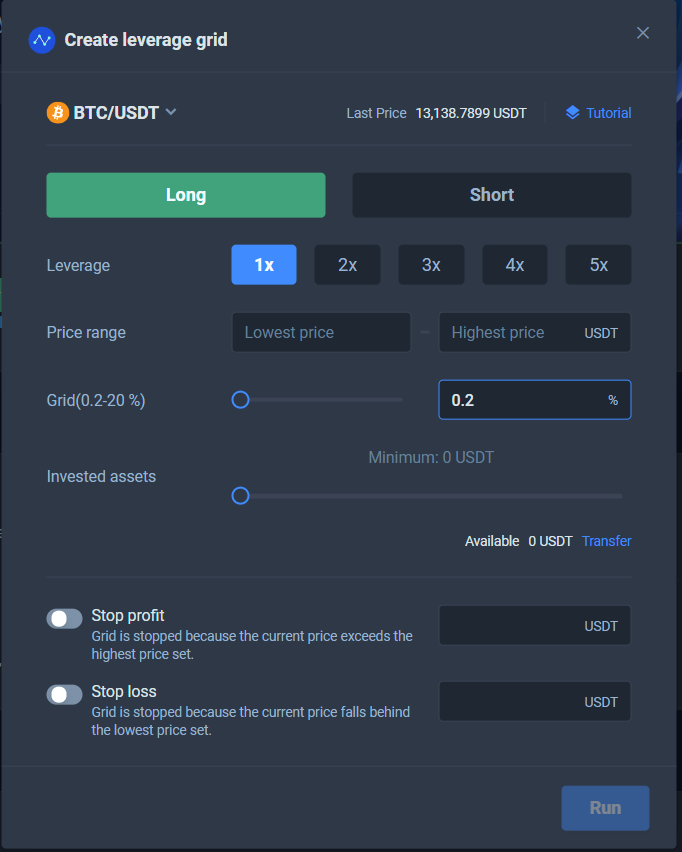This screenshot has height=852, width=682.
Task: Click the Grid percentage slider handle
Action: click(x=240, y=400)
